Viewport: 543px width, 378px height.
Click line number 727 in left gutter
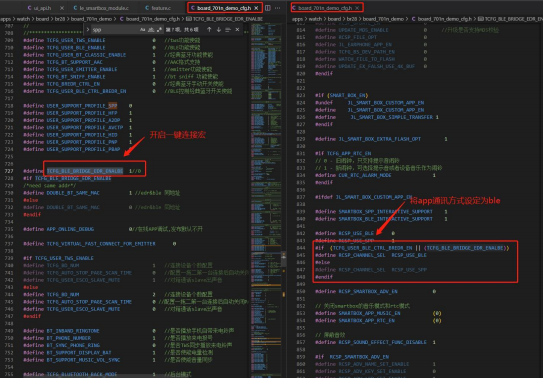(9, 171)
